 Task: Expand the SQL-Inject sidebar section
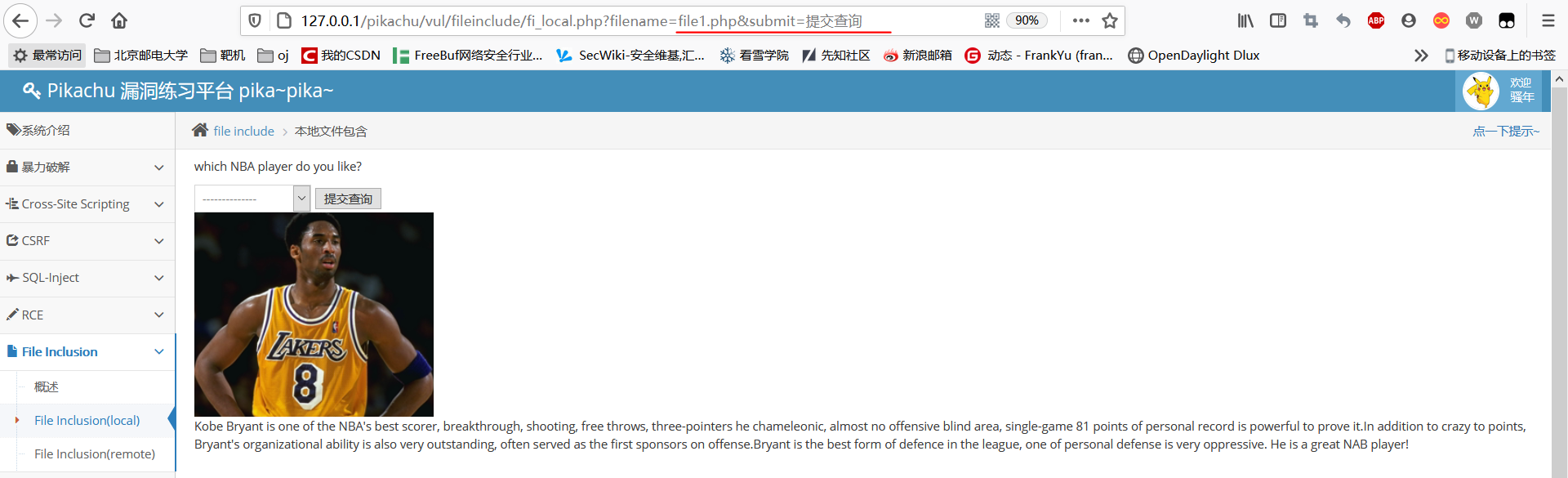click(87, 278)
